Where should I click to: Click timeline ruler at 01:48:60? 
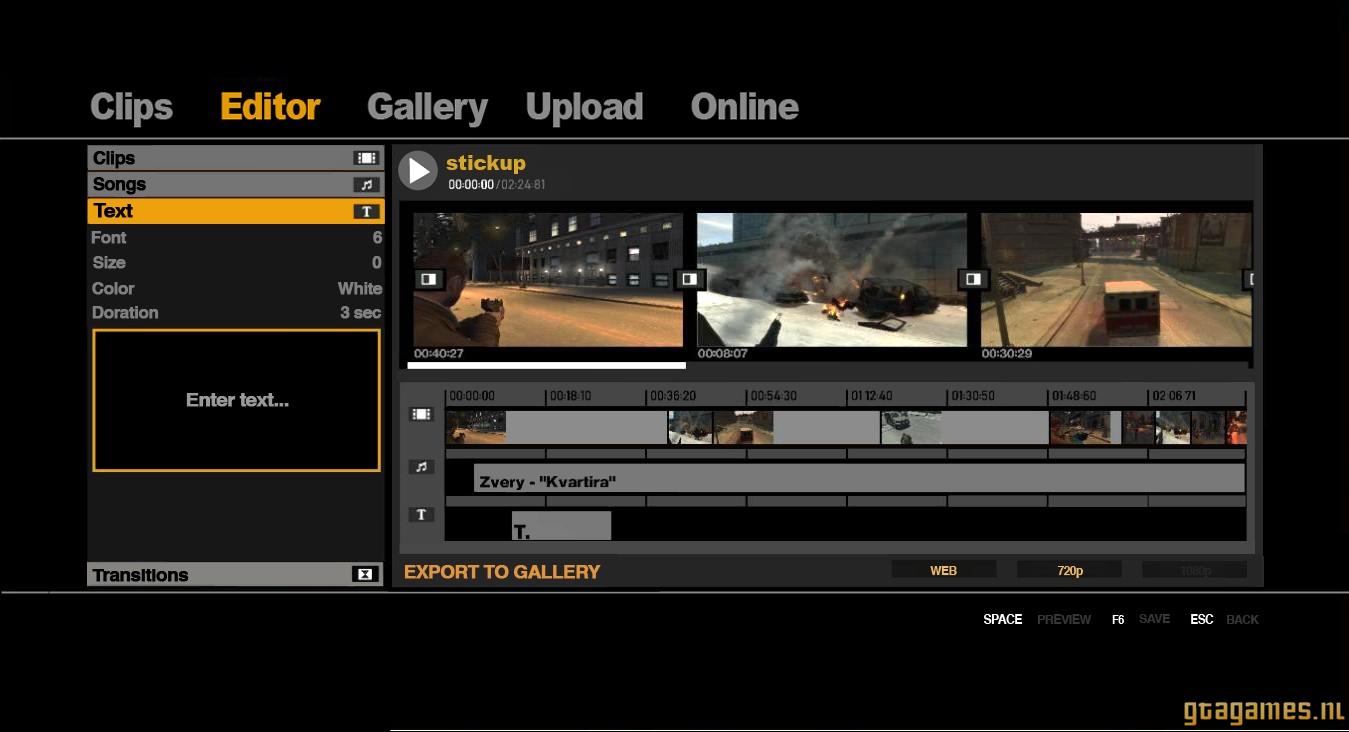coord(1073,396)
